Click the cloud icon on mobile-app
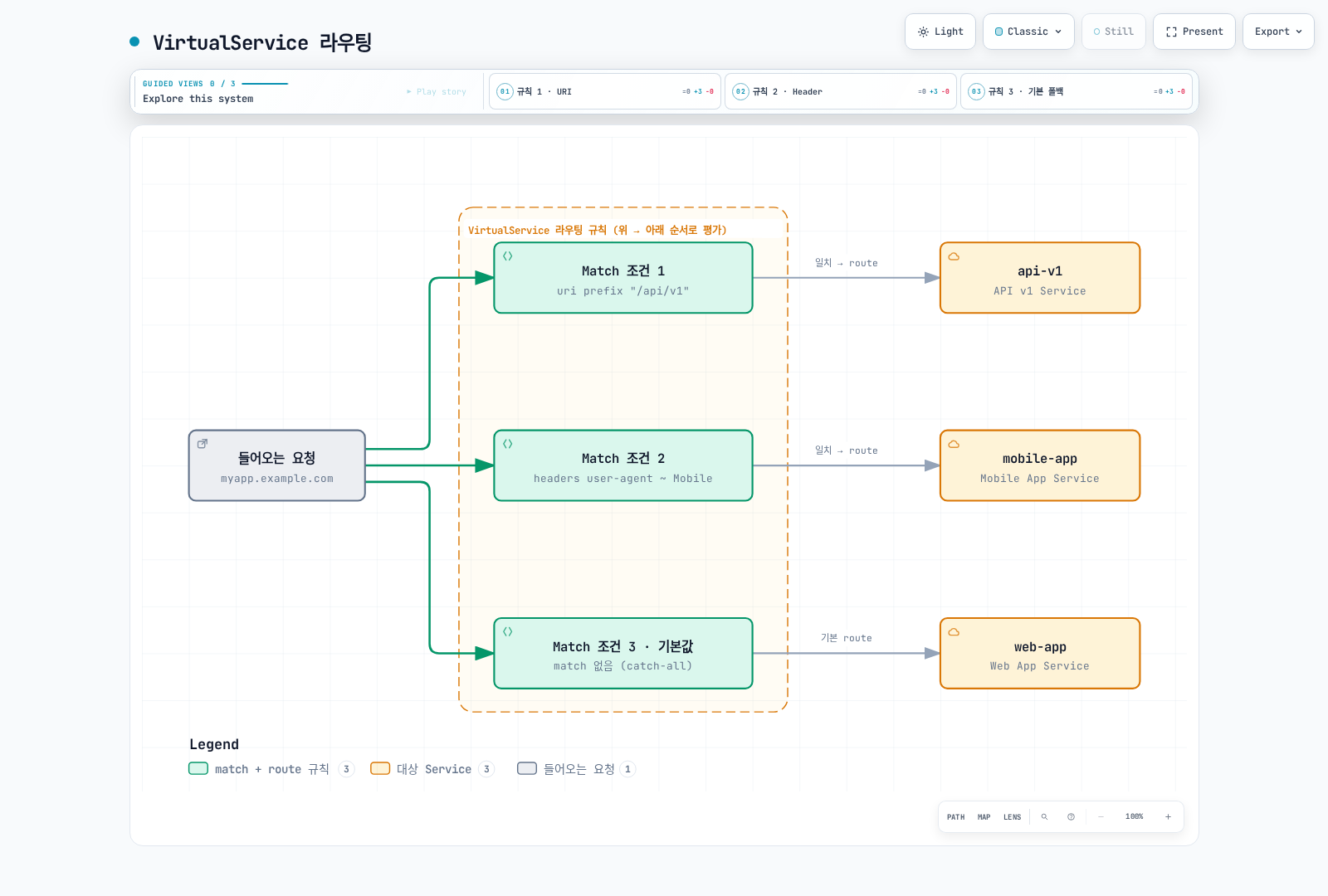 tap(954, 444)
